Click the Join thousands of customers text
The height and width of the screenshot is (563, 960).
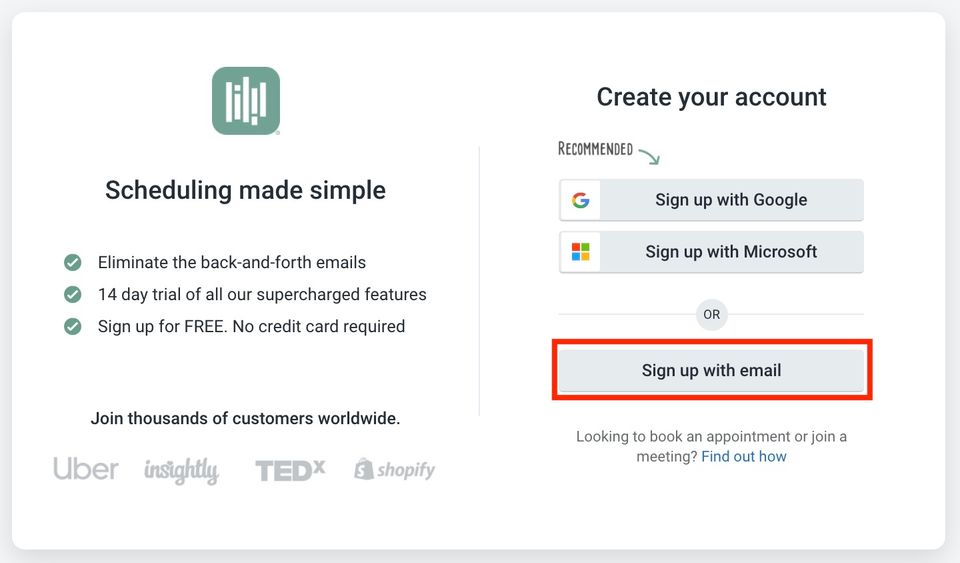click(x=246, y=419)
